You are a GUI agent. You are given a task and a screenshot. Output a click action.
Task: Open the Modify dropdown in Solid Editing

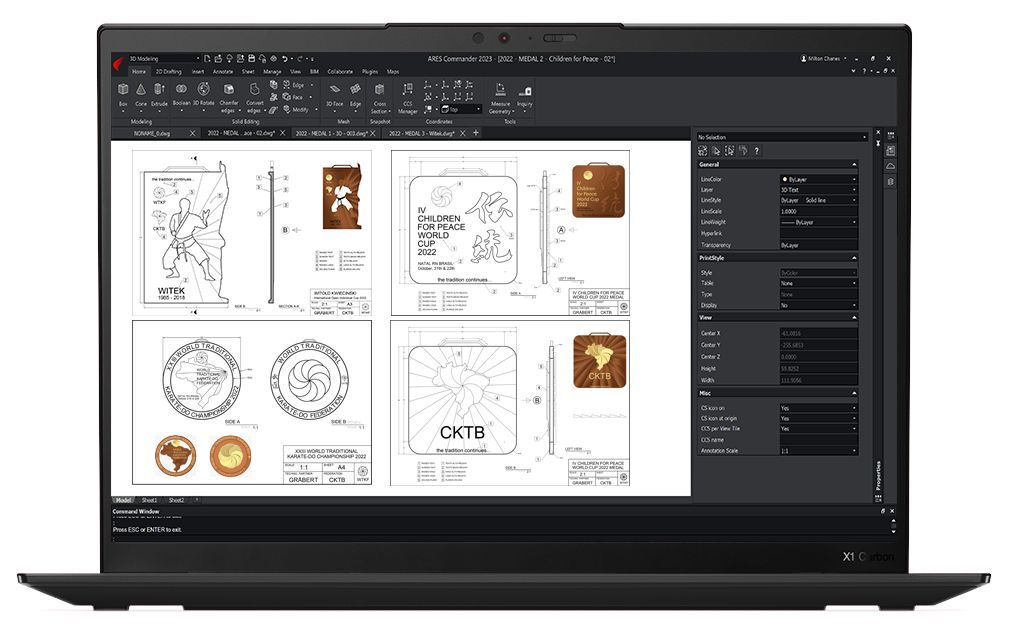click(301, 109)
